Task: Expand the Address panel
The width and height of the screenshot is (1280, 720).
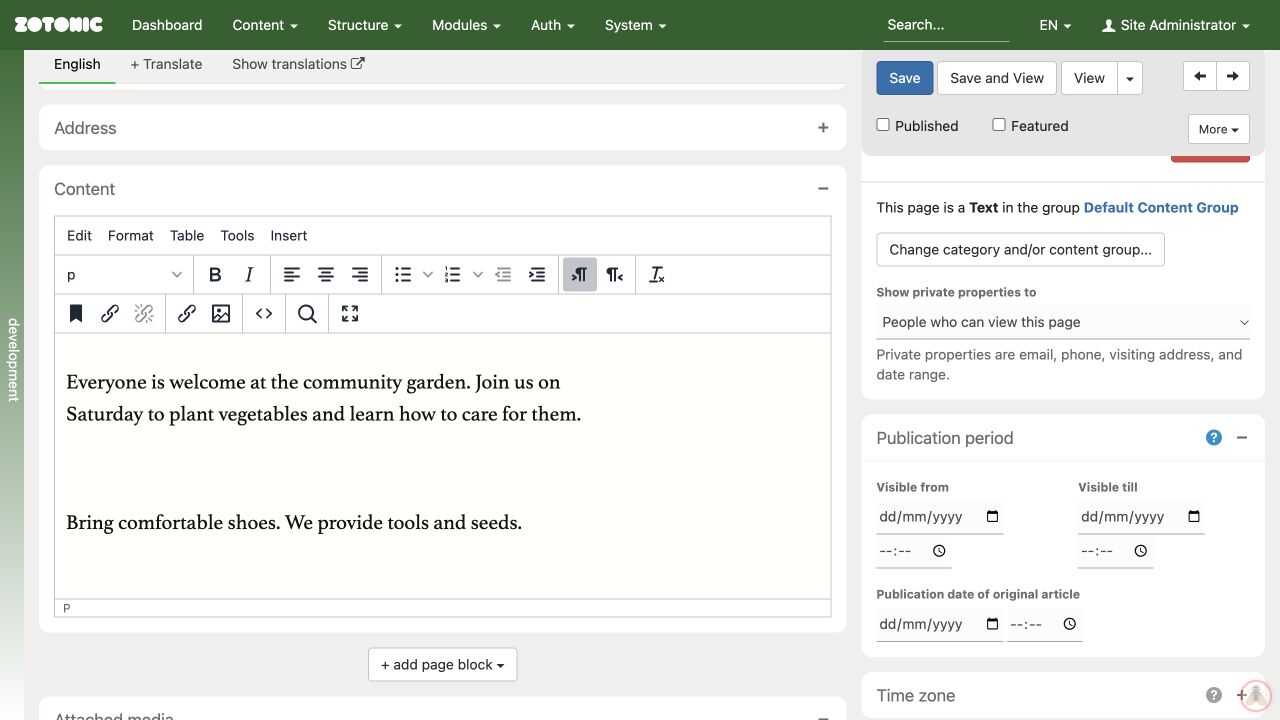Action: click(x=823, y=128)
